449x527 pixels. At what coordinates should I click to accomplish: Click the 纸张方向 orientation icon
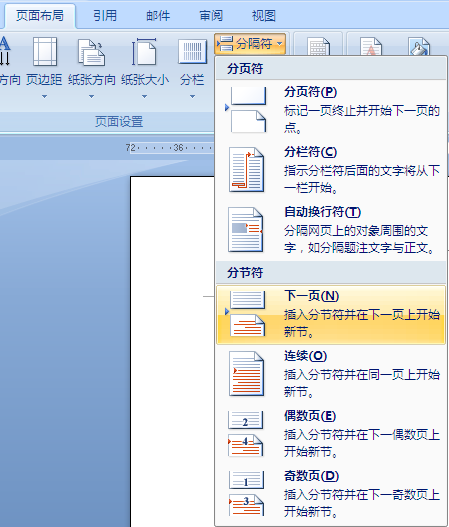point(91,51)
